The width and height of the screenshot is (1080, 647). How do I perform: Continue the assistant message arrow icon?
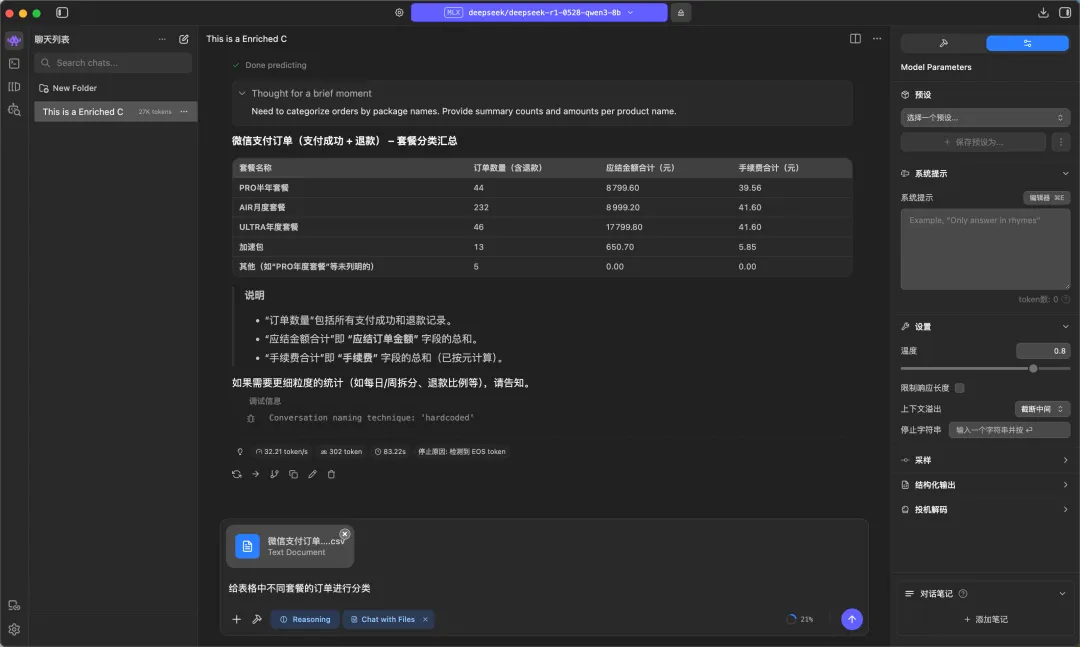coord(256,474)
